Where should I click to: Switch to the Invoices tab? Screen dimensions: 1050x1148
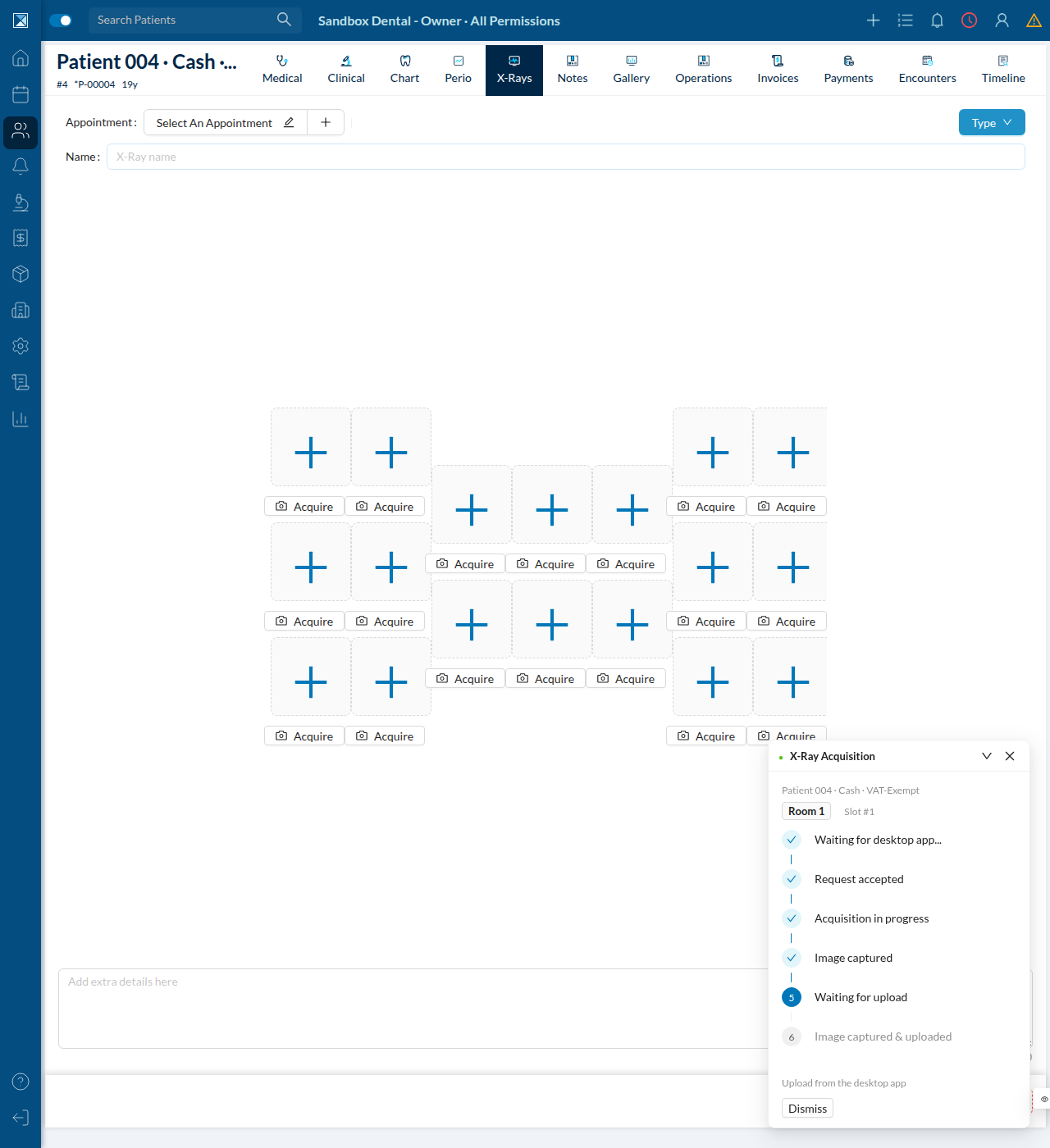(x=778, y=70)
